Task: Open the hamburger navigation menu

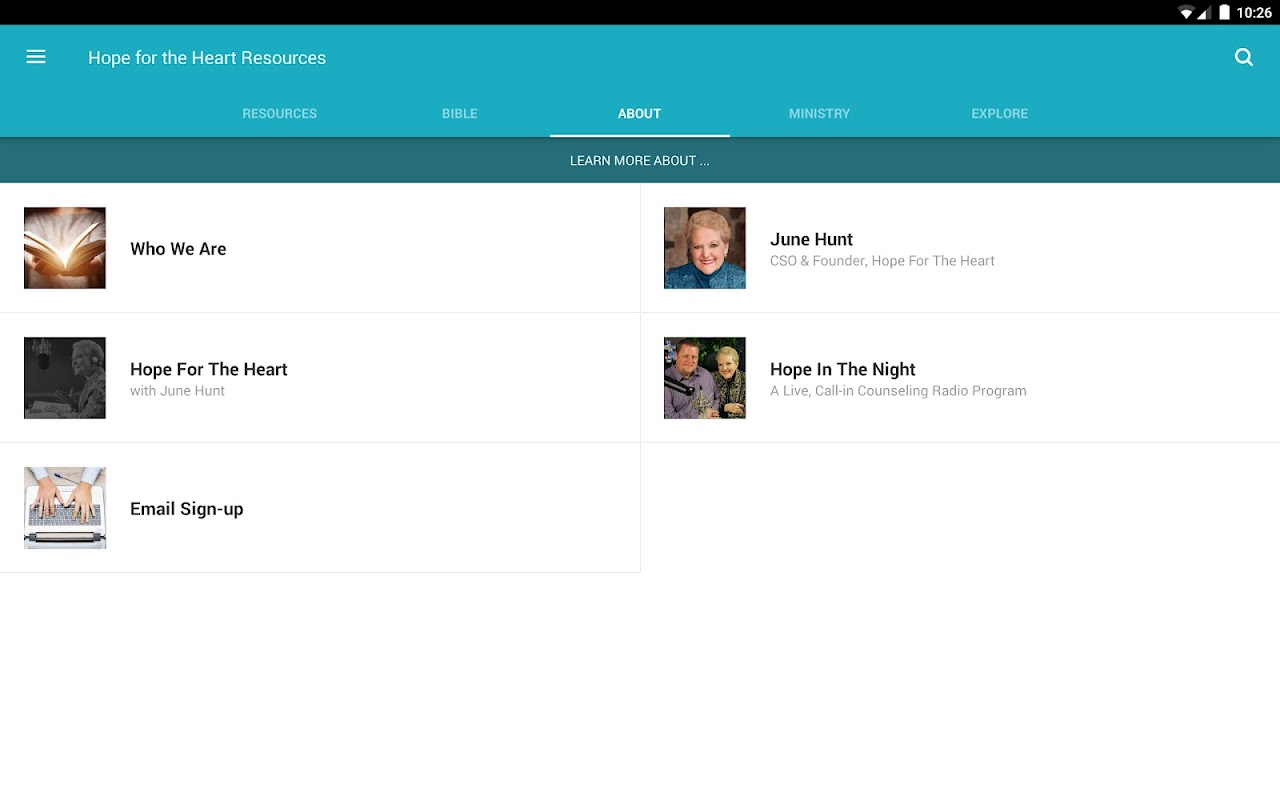Action: [x=36, y=57]
